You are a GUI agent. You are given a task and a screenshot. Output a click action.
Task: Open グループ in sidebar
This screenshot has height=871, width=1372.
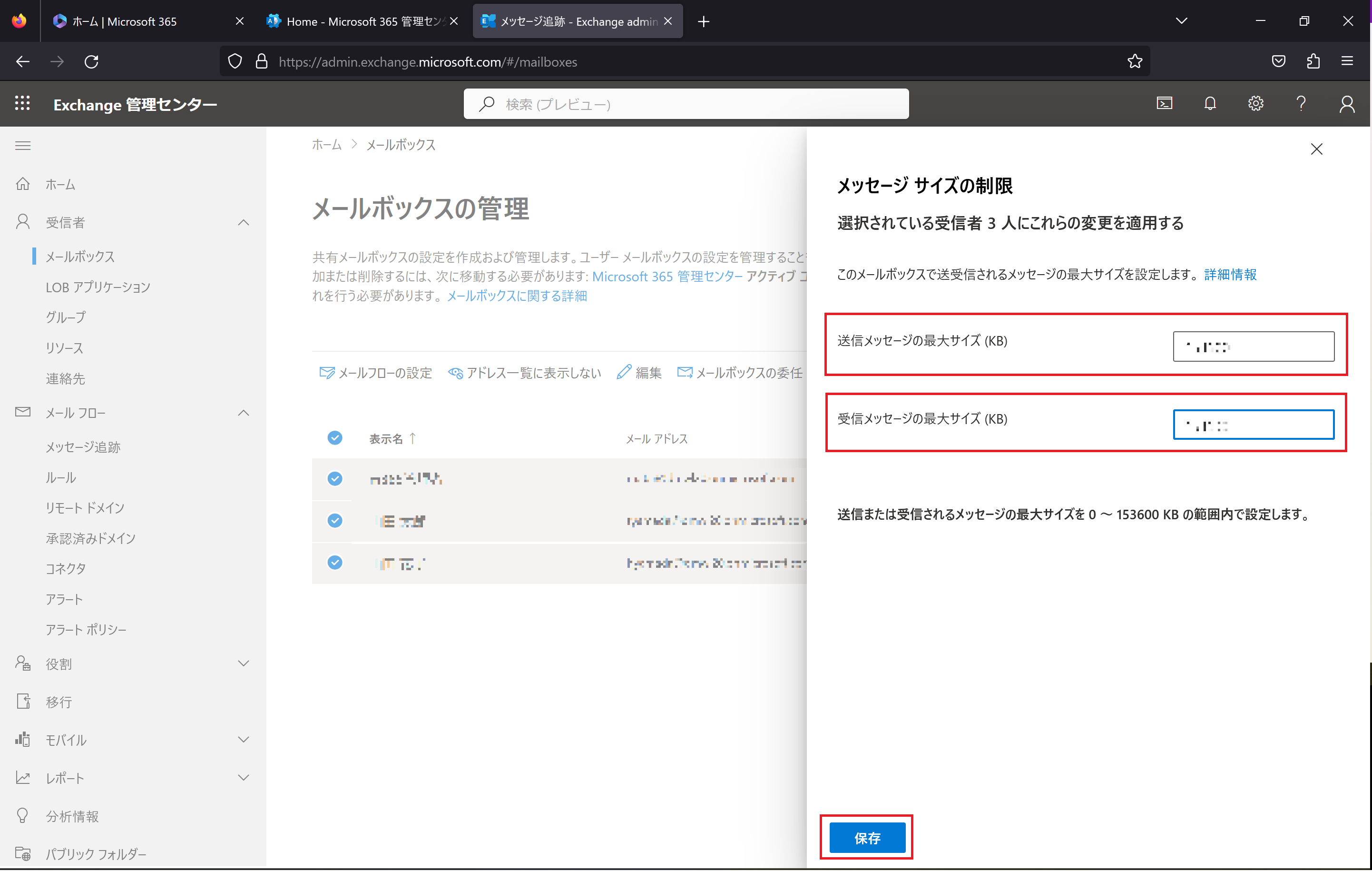[66, 317]
